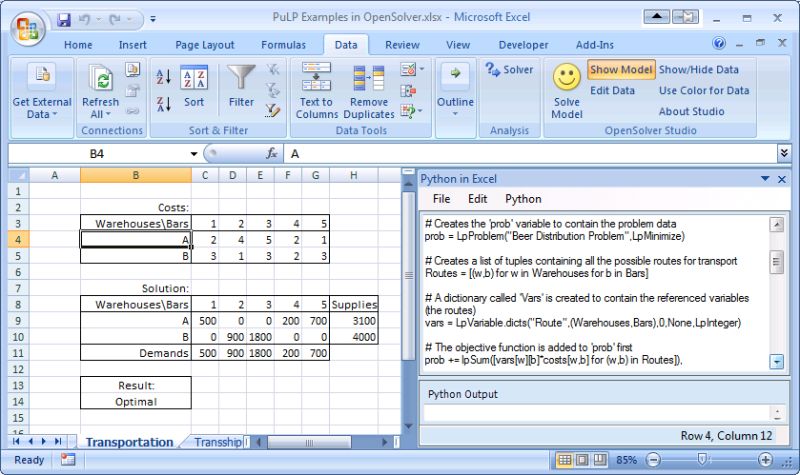This screenshot has height=475, width=800.
Task: Open the Name Box dropdown arrow
Action: 194,154
